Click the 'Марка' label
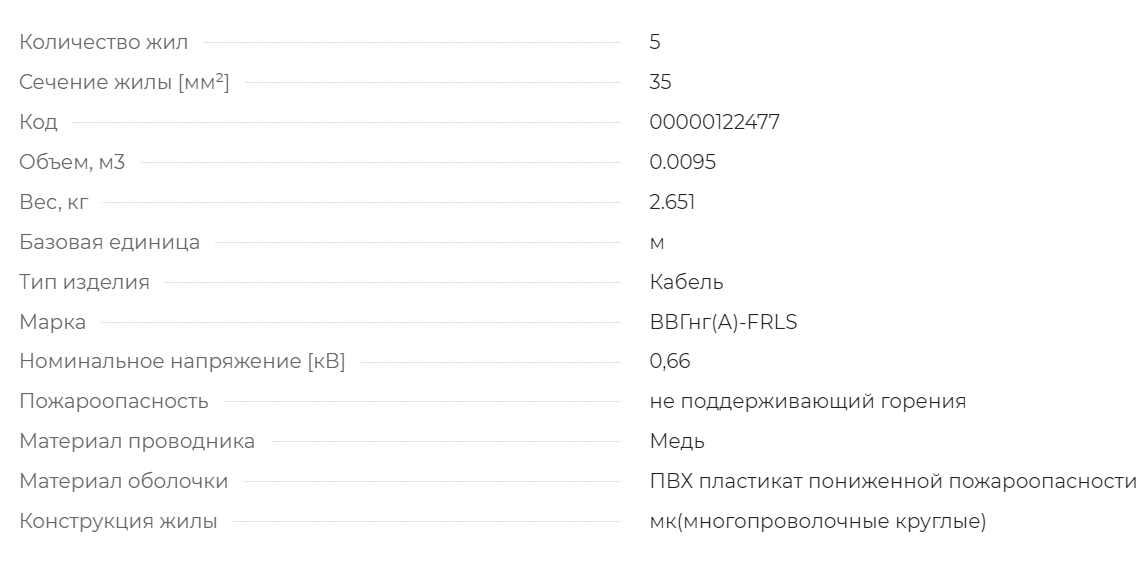 coord(53,322)
